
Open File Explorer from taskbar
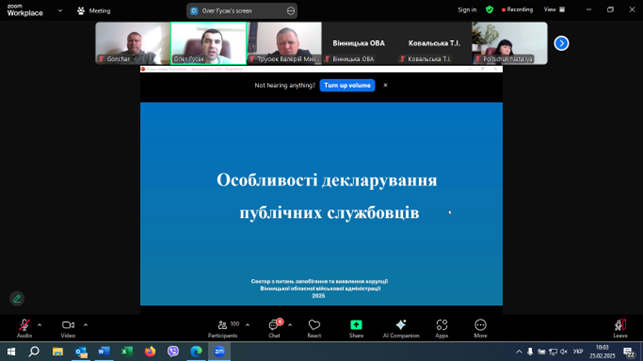(57, 352)
